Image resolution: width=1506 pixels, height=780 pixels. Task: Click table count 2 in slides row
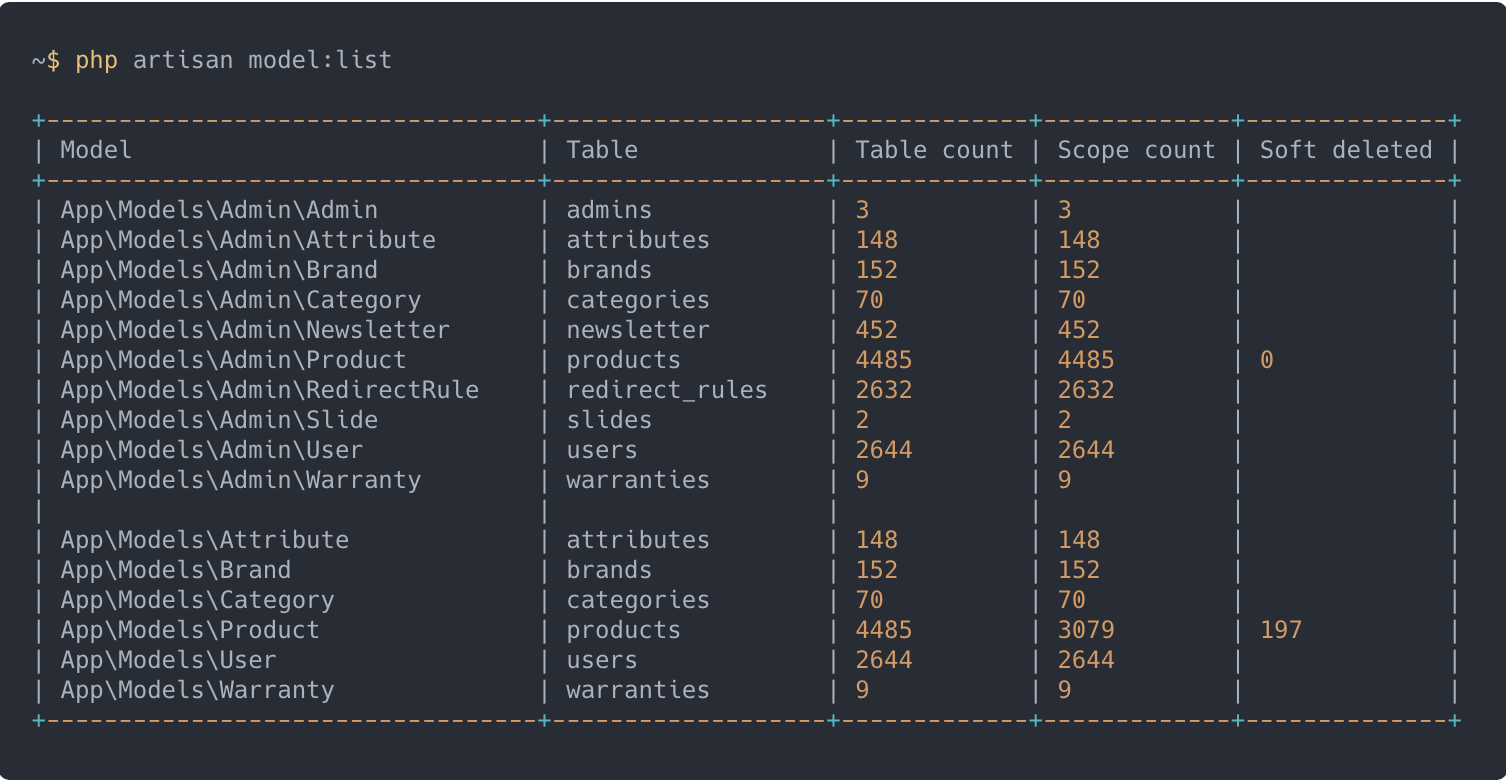(862, 420)
